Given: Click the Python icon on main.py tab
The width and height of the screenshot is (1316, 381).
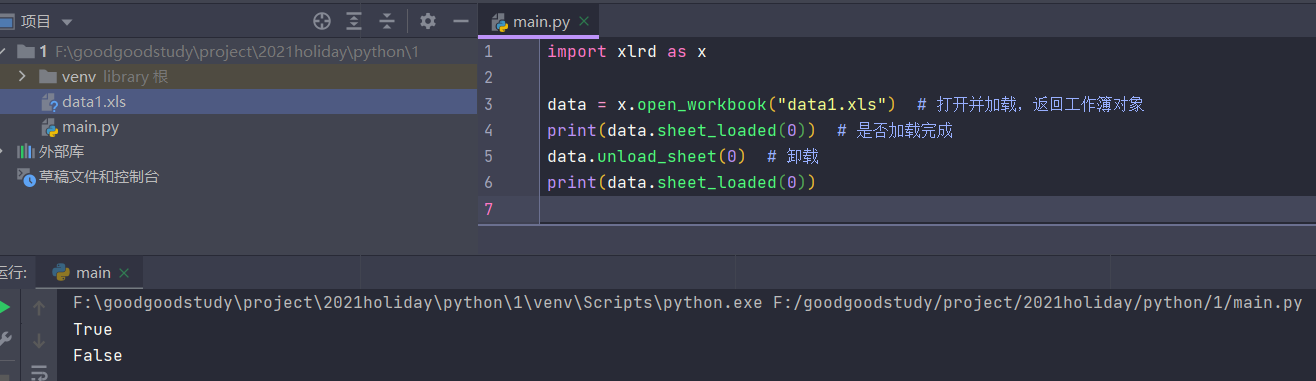Looking at the screenshot, I should coord(499,21).
